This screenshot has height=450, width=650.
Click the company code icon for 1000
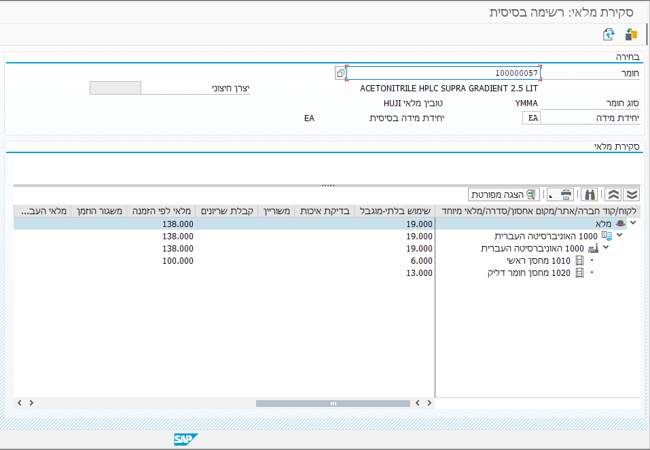pos(606,236)
